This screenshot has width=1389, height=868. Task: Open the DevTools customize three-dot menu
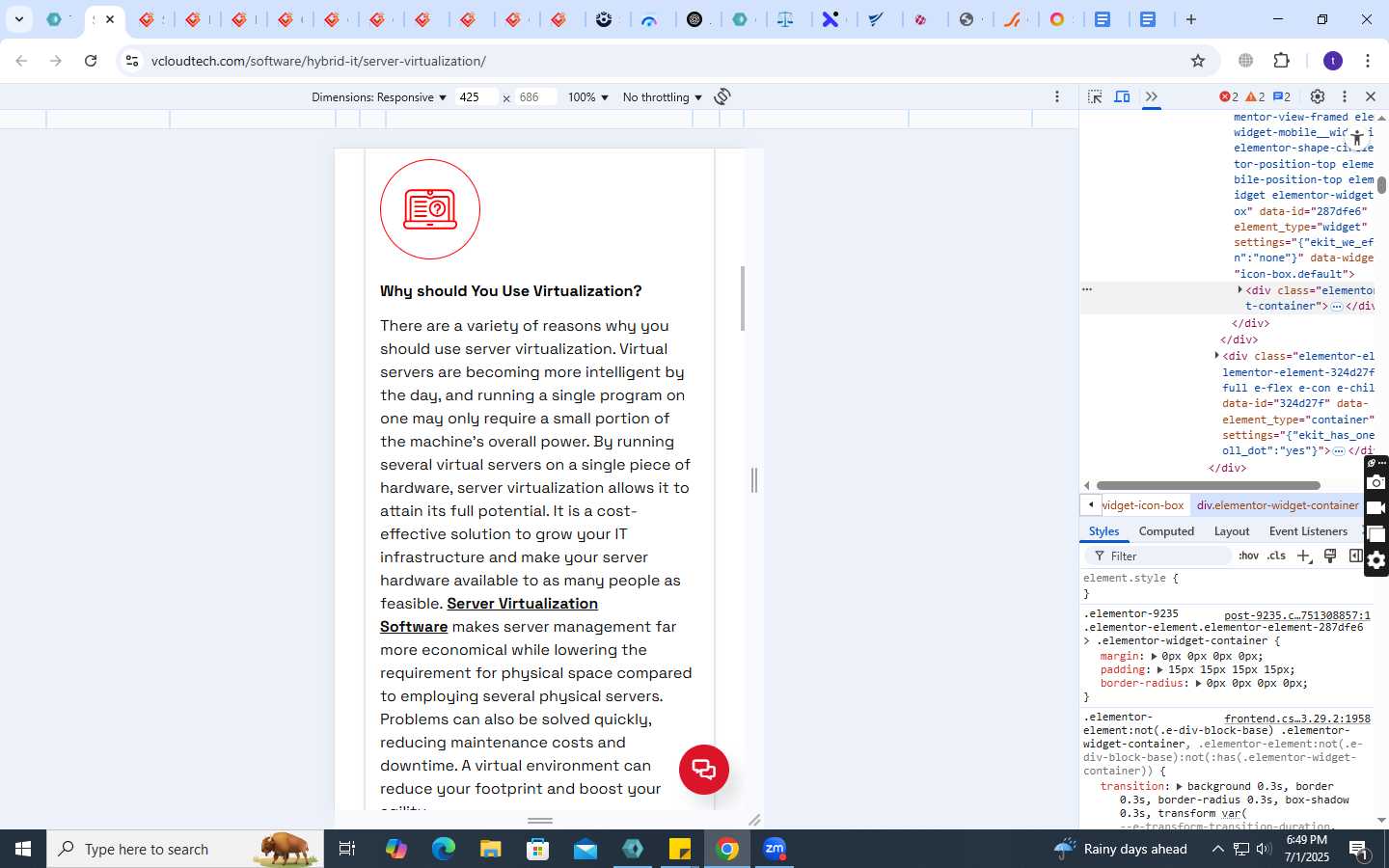pos(1345,96)
